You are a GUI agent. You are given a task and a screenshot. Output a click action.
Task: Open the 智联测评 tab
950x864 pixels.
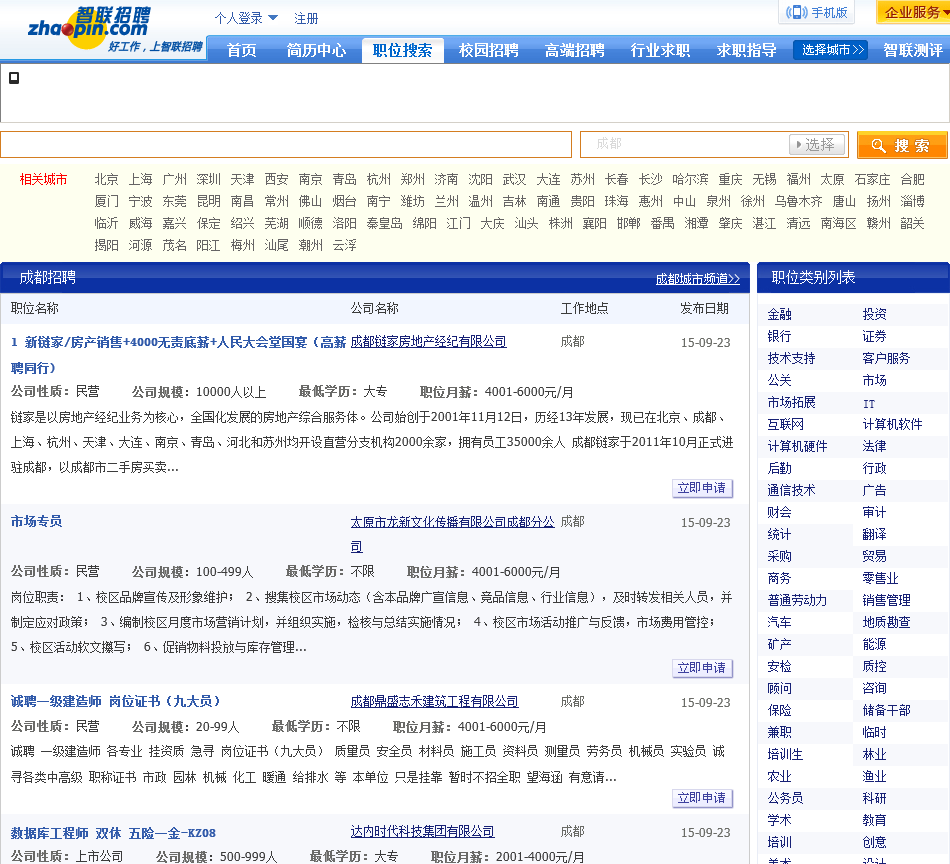(x=912, y=50)
